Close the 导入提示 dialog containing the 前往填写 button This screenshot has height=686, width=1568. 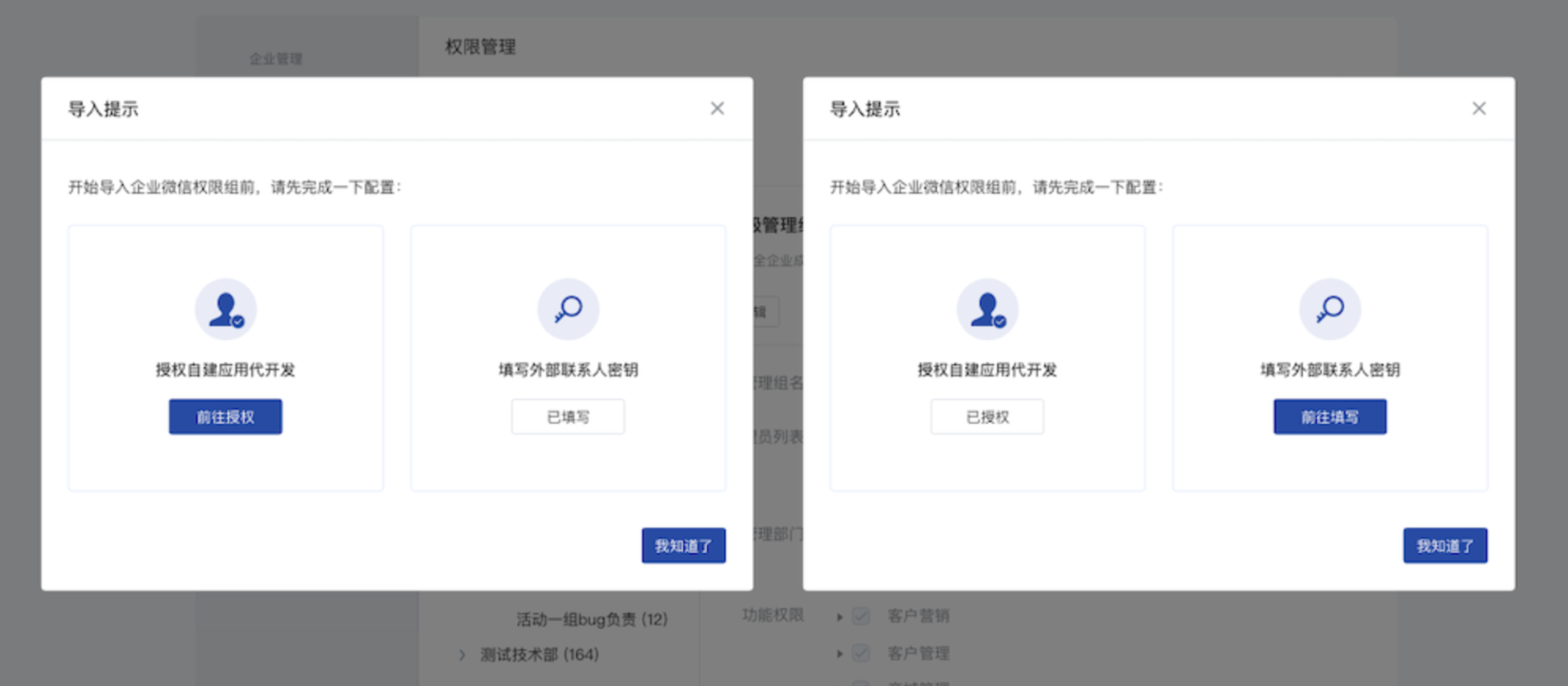coord(1480,108)
